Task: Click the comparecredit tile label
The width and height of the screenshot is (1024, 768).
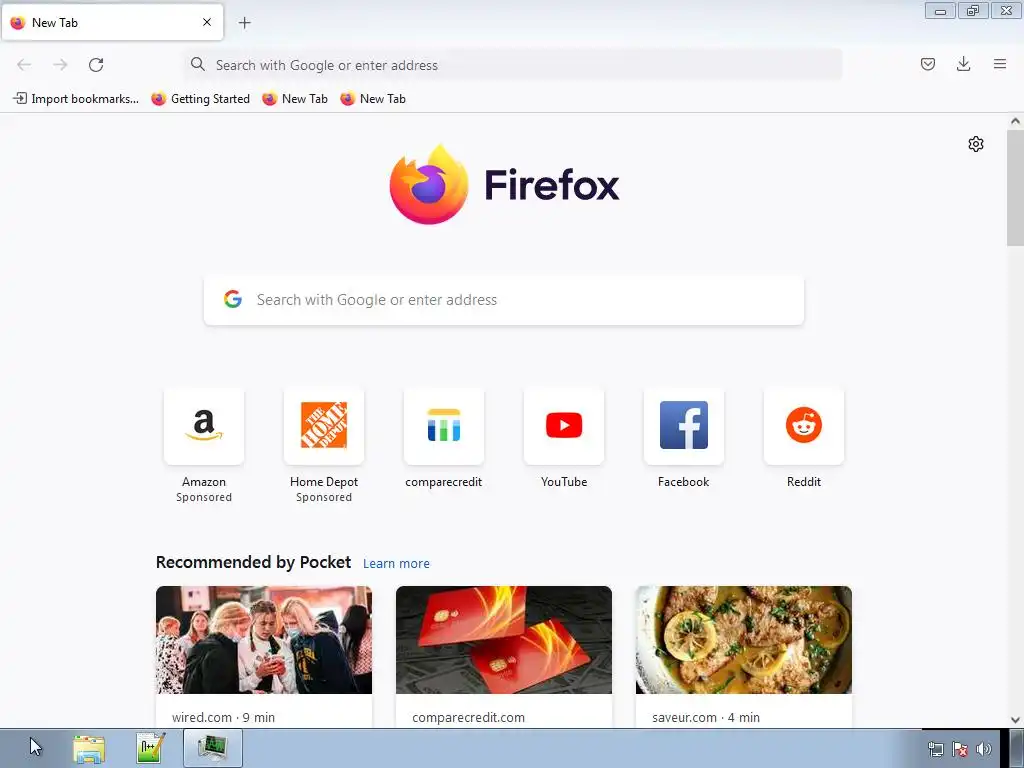Action: tap(443, 482)
